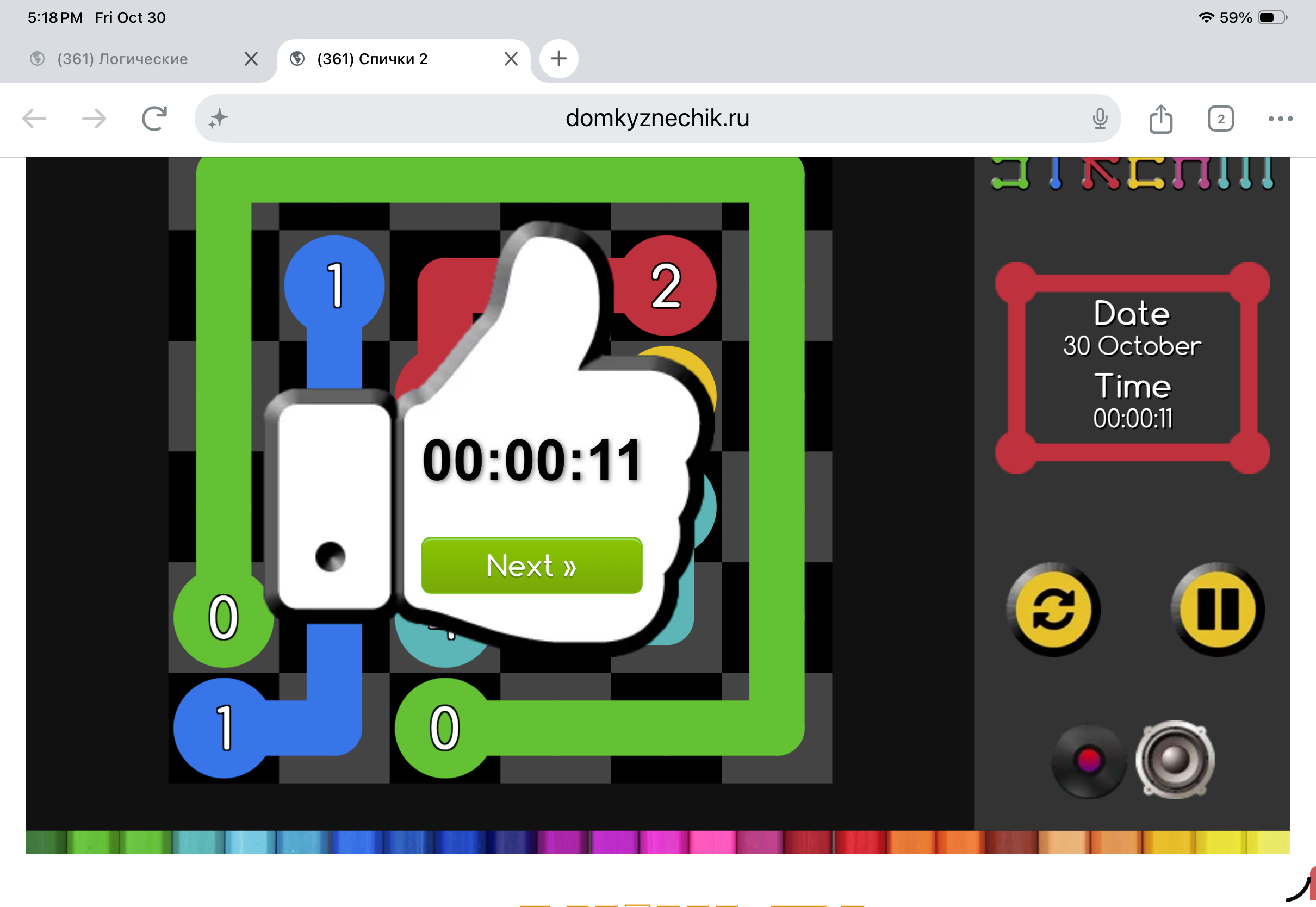Image resolution: width=1316 pixels, height=907 pixels.
Task: Go forward with browser forward arrow
Action: 94,119
